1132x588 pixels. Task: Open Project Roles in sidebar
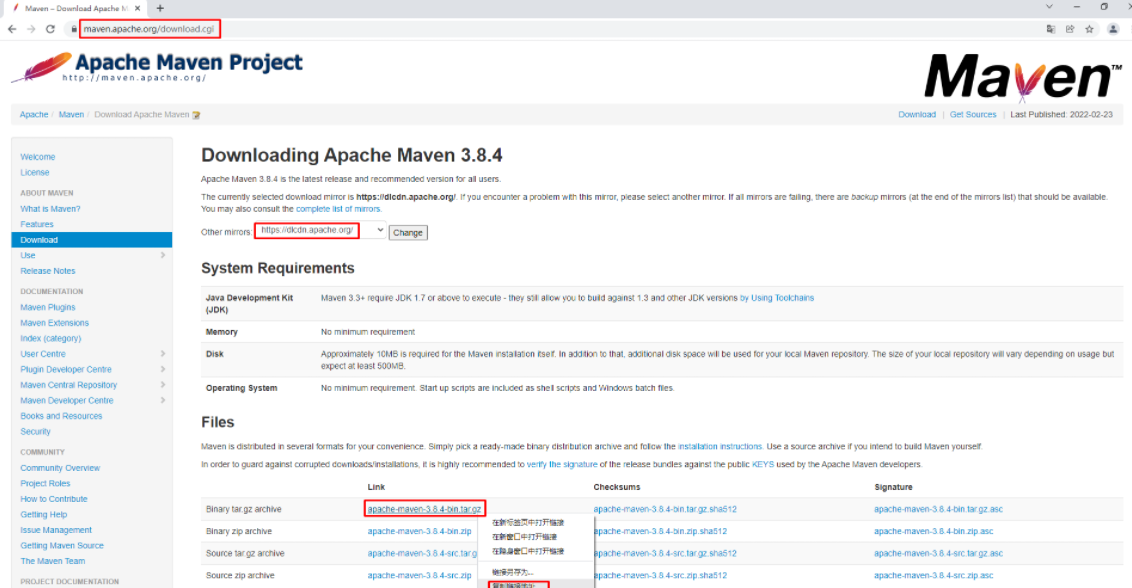point(45,483)
